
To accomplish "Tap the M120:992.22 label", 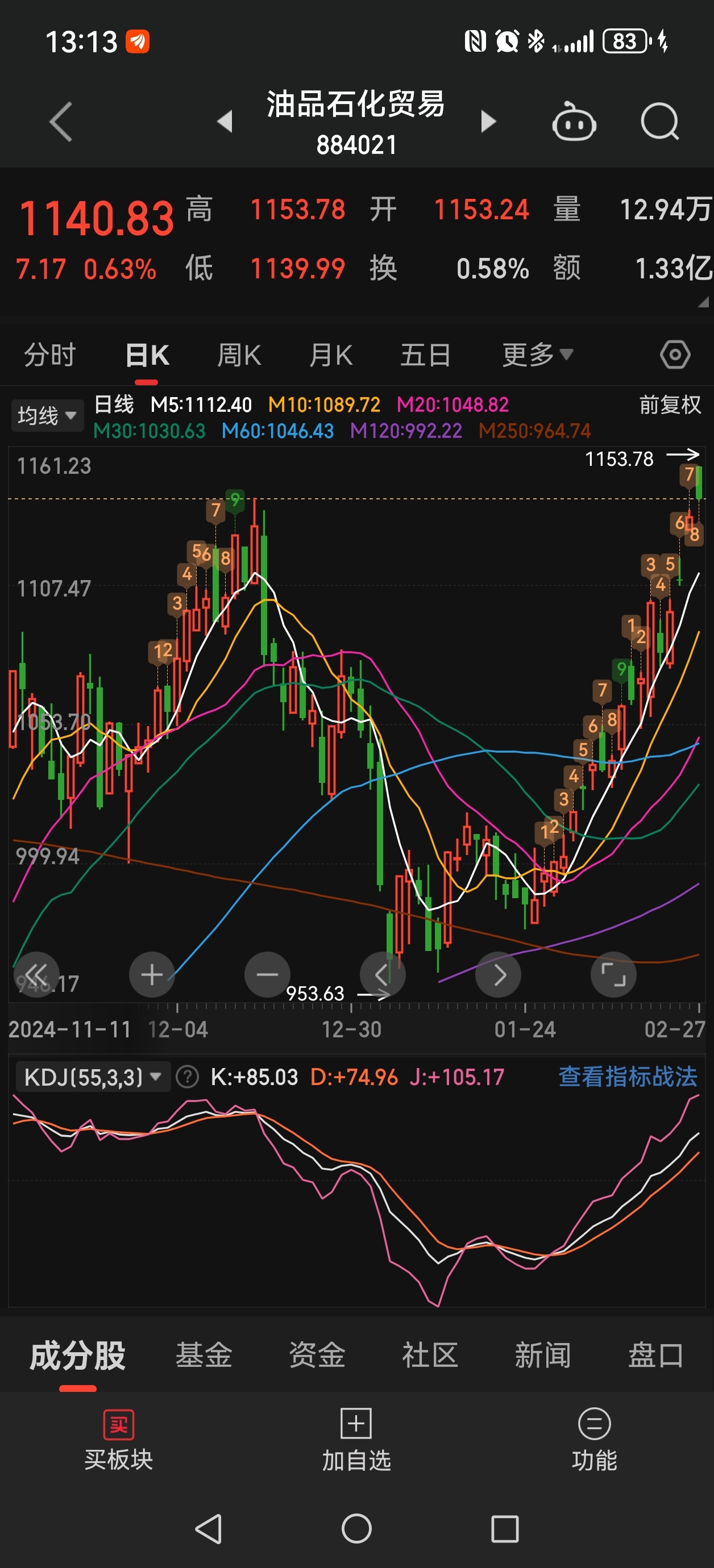I will 406,431.
